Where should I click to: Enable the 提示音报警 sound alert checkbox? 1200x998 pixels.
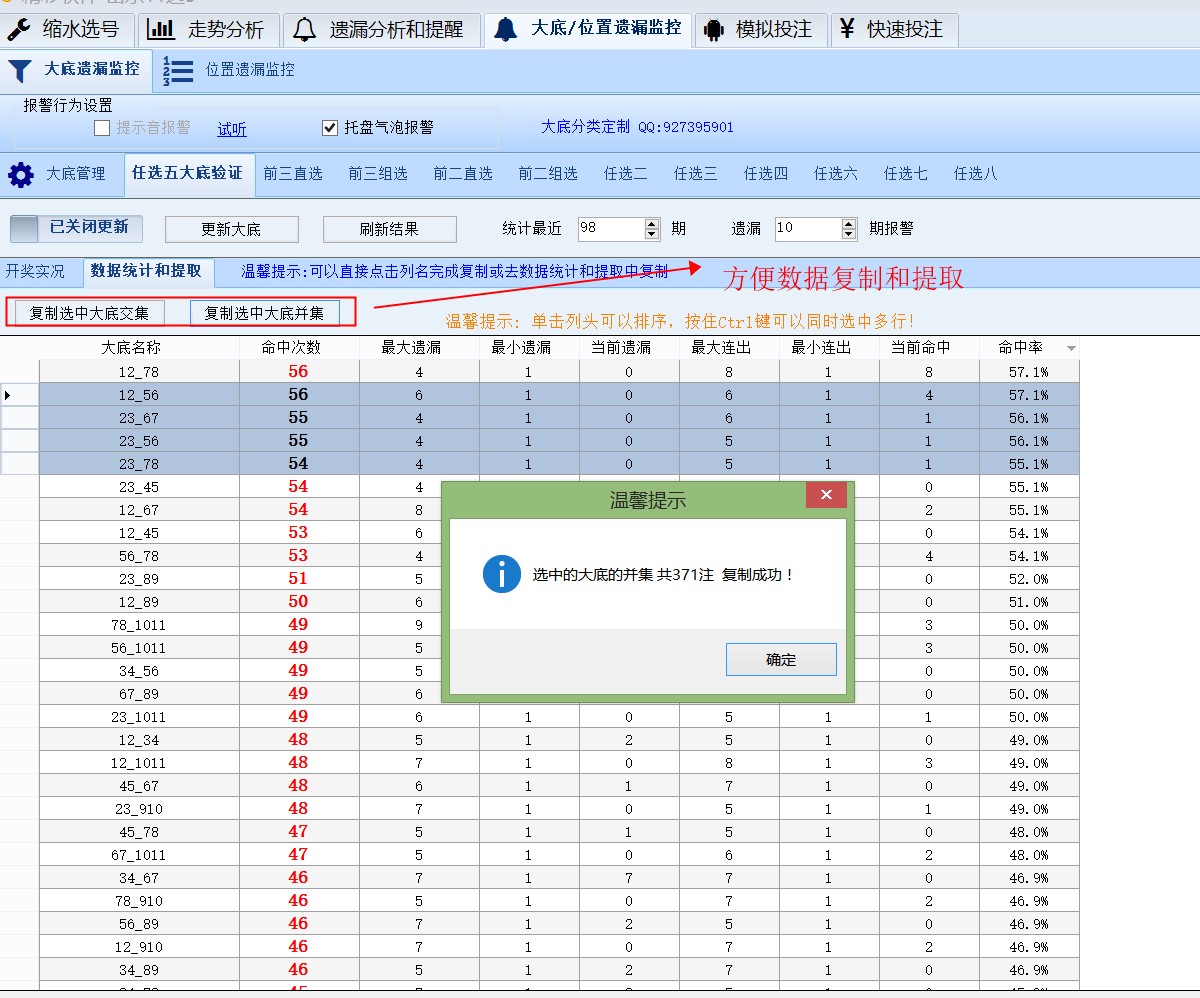pyautogui.click(x=100, y=126)
